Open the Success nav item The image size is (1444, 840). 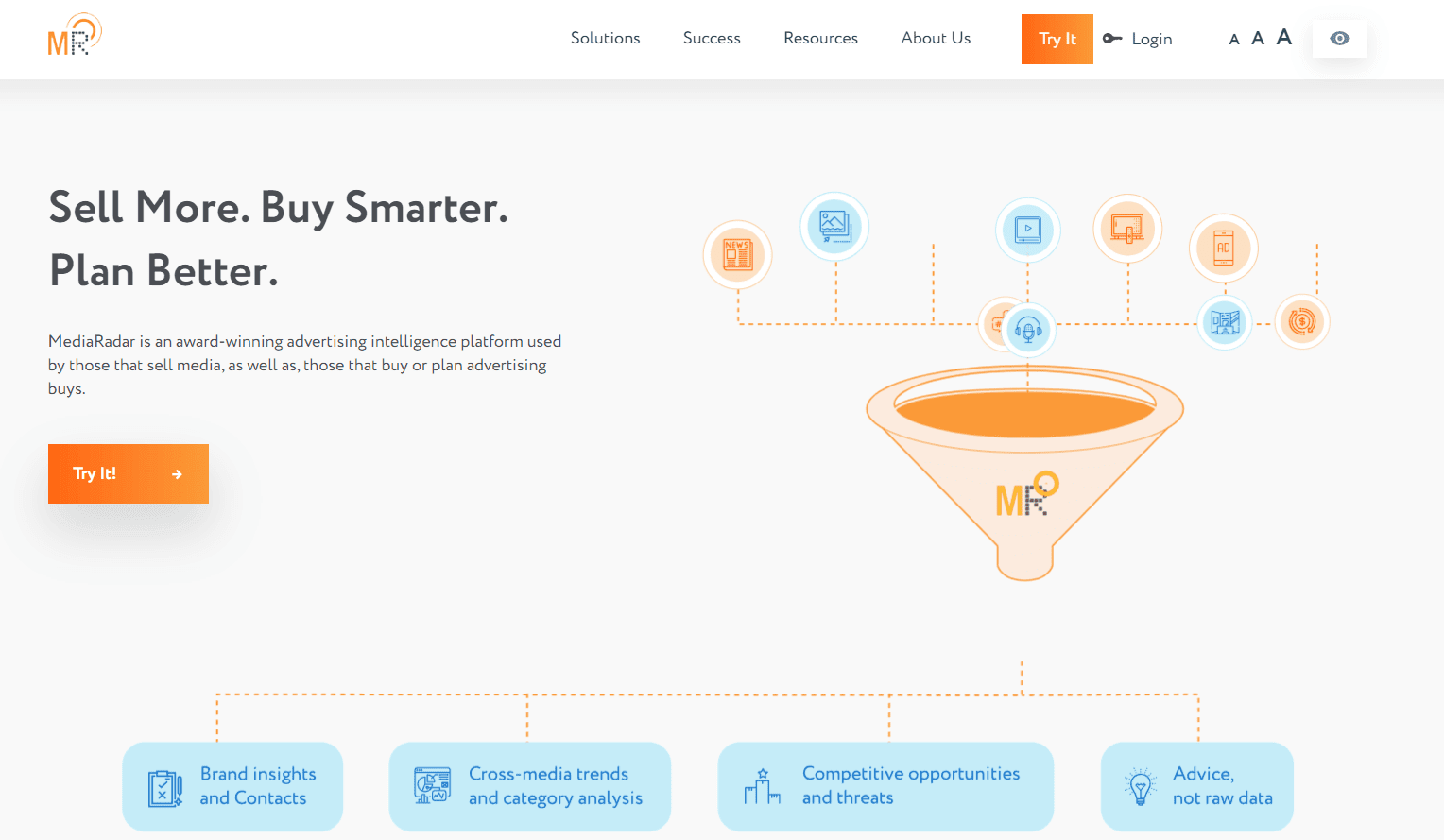712,39
